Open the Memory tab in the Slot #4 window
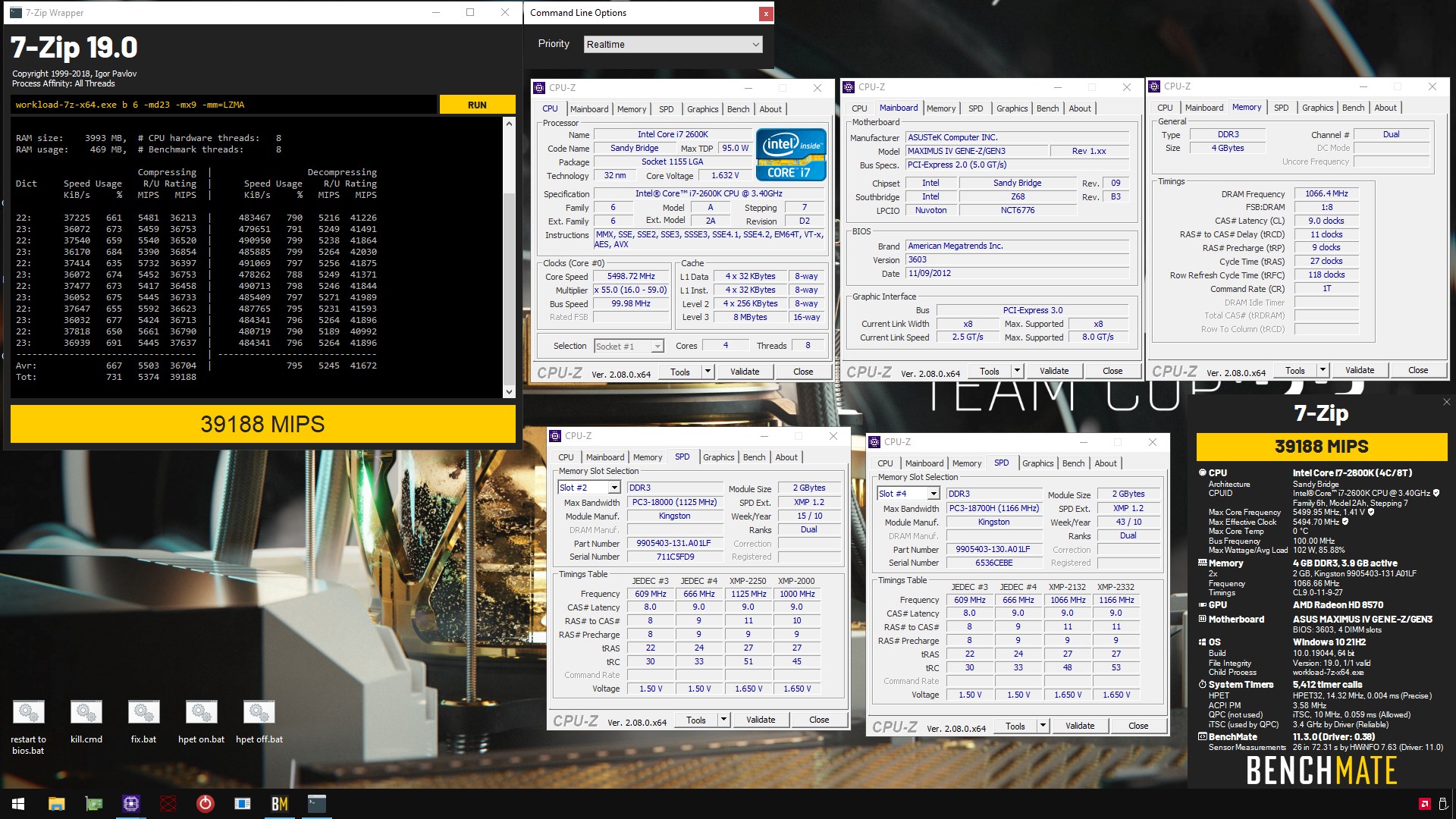The width and height of the screenshot is (1456, 819). point(967,463)
